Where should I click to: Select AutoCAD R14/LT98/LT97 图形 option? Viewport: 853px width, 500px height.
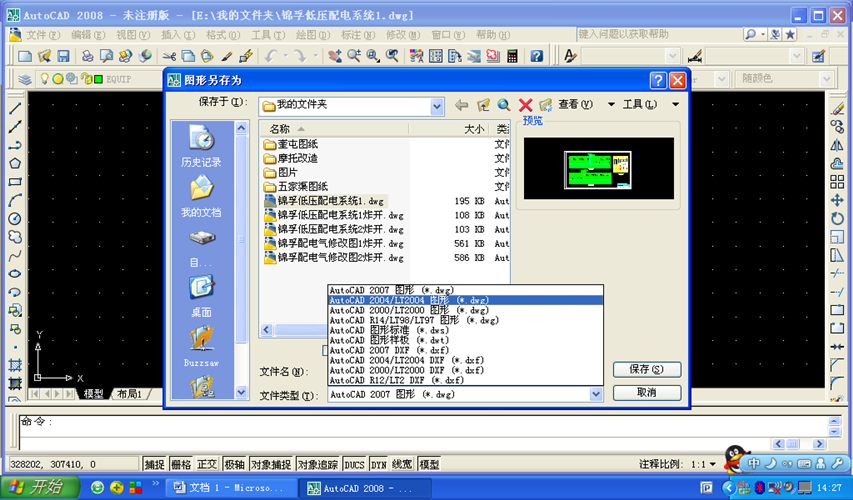(466, 320)
